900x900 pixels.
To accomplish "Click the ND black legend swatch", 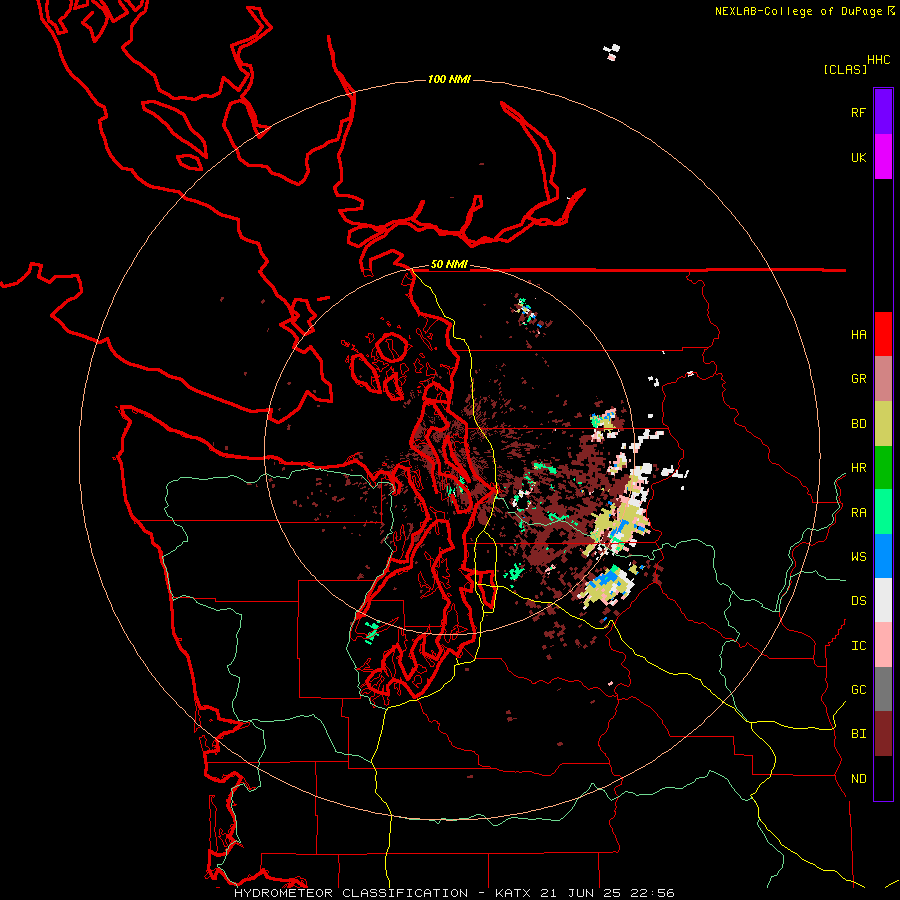I will coord(883,778).
